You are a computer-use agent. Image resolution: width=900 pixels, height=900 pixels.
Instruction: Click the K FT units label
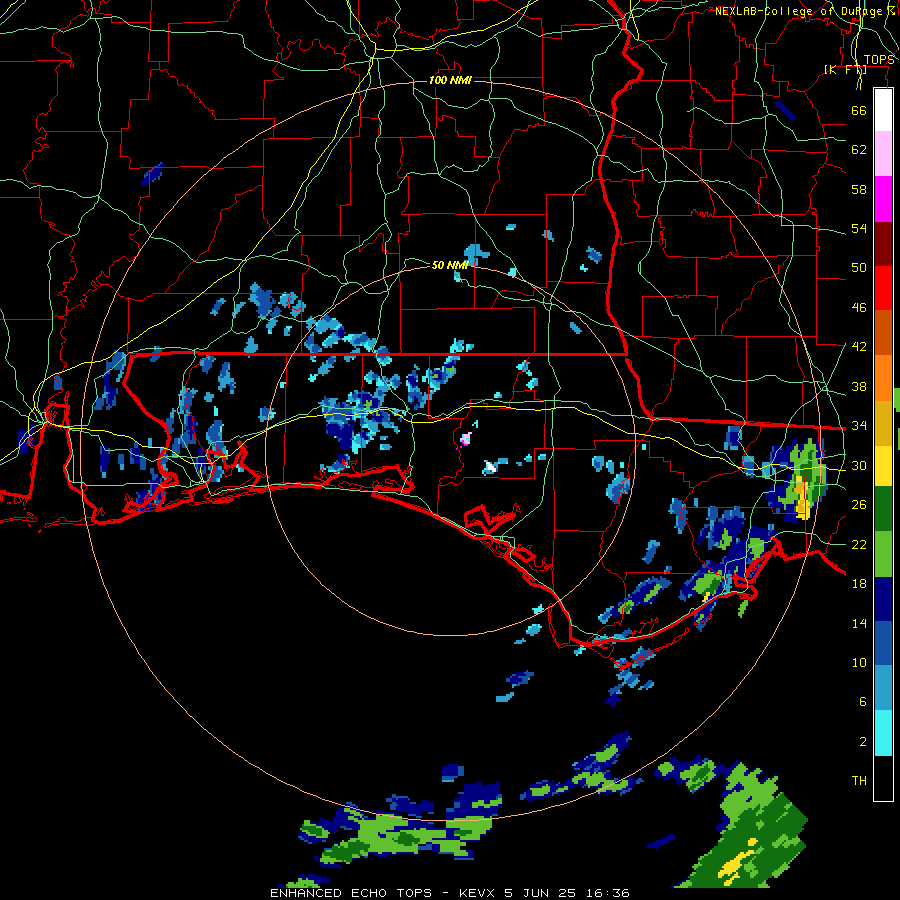click(x=845, y=69)
